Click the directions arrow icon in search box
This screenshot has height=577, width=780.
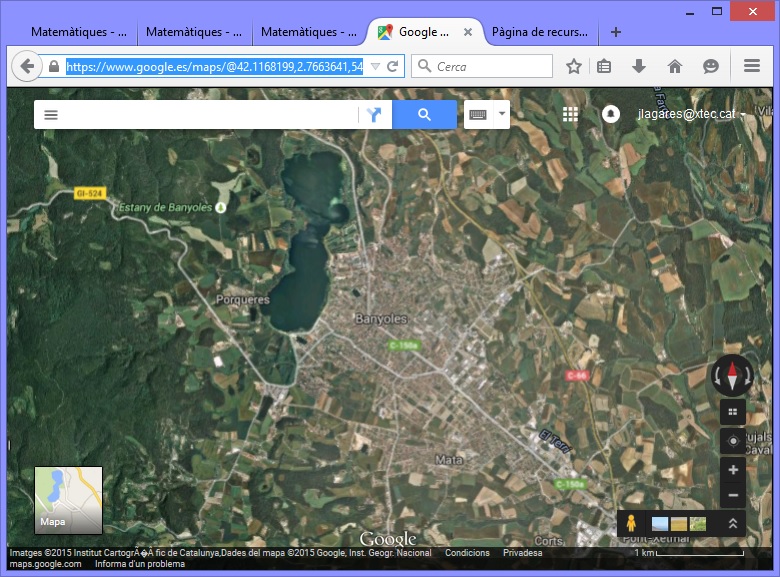click(x=374, y=115)
